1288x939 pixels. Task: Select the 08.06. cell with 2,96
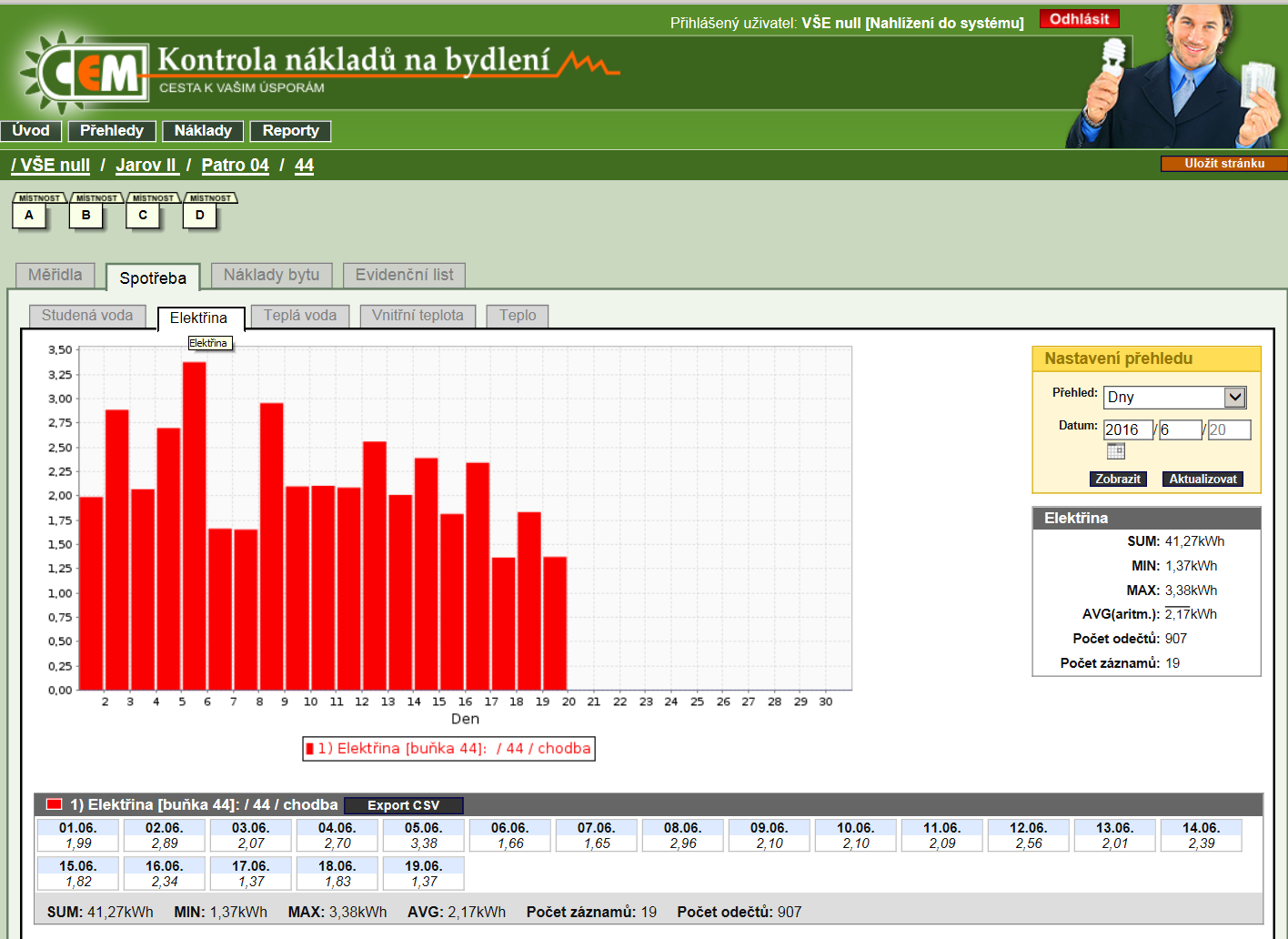coord(683,835)
